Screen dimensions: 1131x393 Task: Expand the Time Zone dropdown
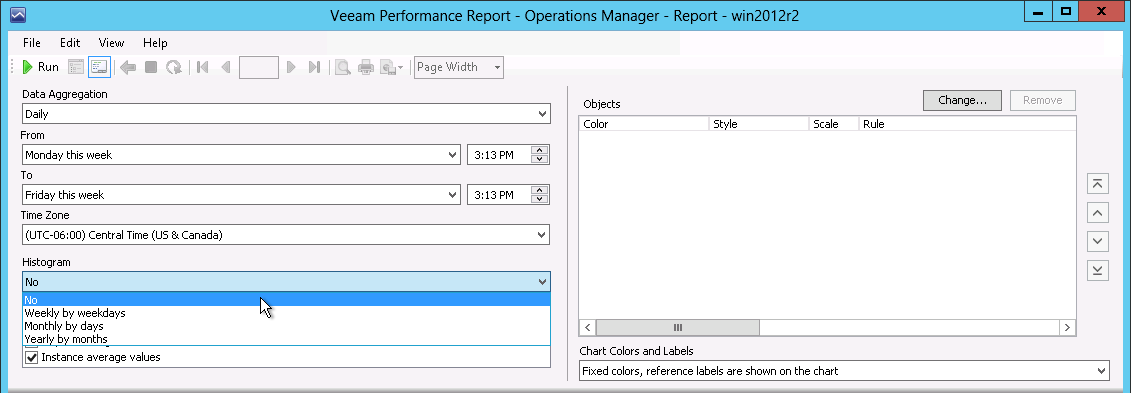286,234
